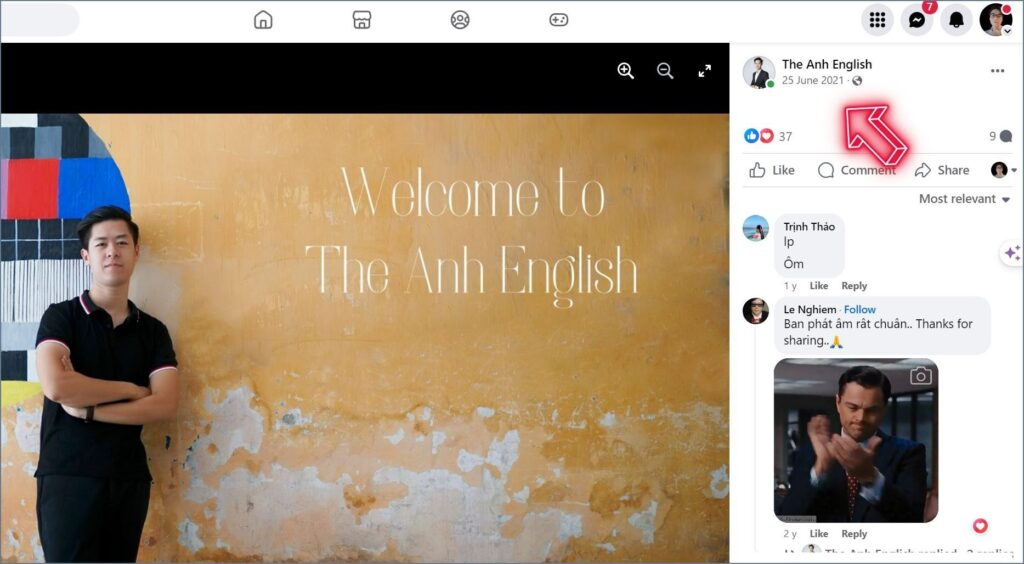
Task: Click the 1 y timestamp on Trịnh Thảo's comment
Action: click(x=790, y=286)
